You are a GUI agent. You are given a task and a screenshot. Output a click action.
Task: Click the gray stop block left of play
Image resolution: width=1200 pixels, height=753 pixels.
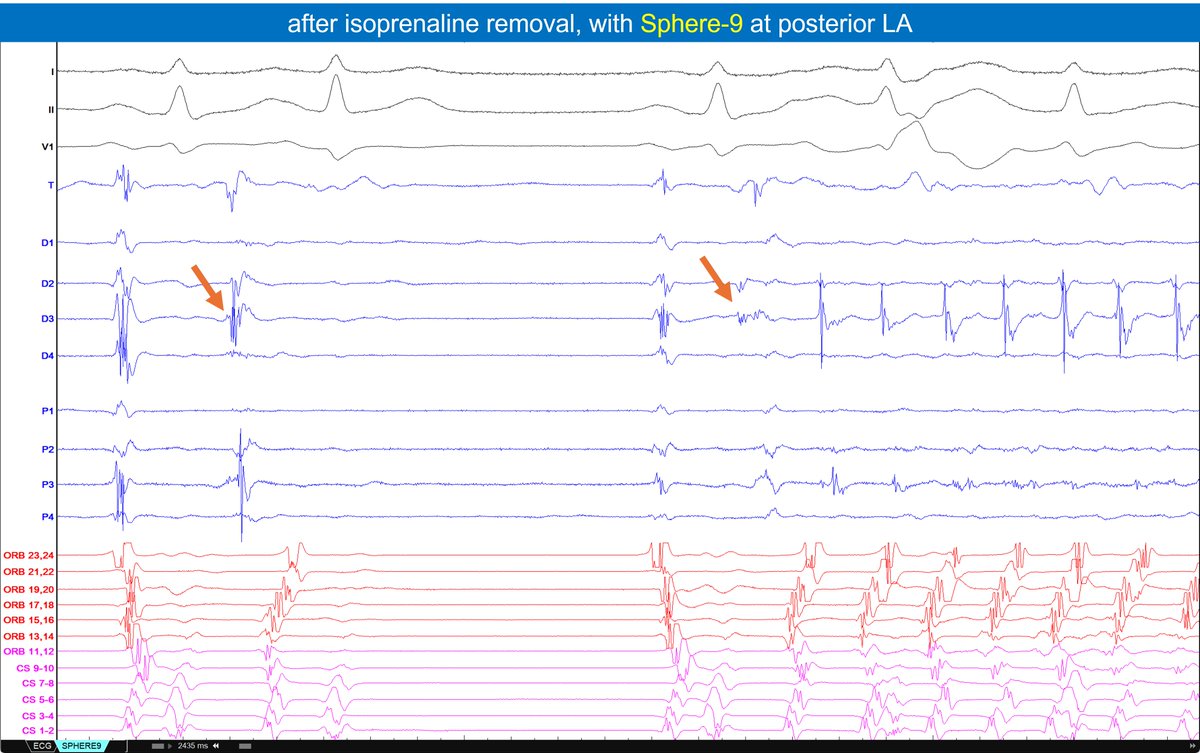coord(156,745)
